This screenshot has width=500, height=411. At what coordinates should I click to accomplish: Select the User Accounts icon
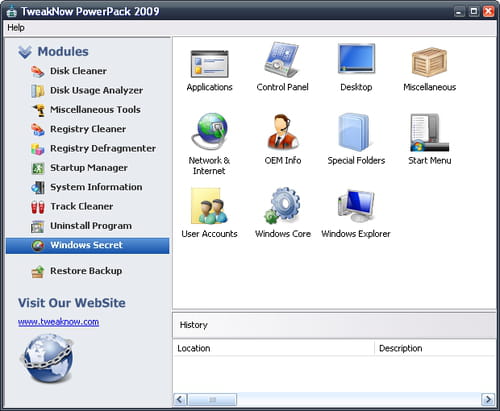pos(209,206)
